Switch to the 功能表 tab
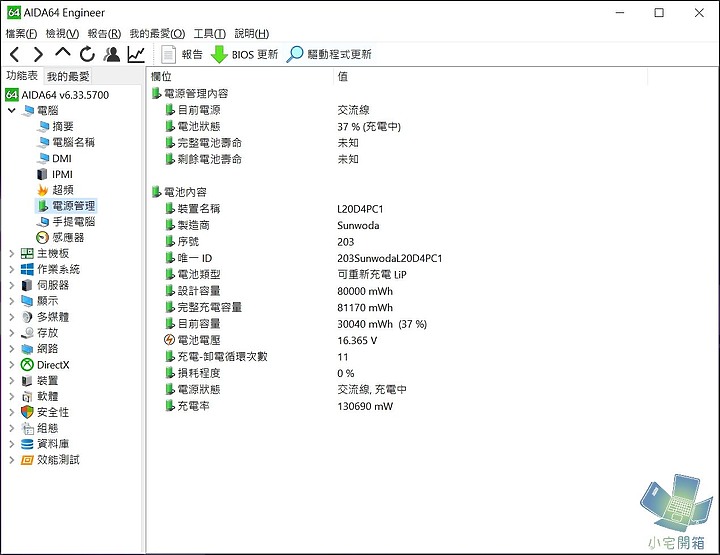This screenshot has height=555, width=720. [x=22, y=76]
